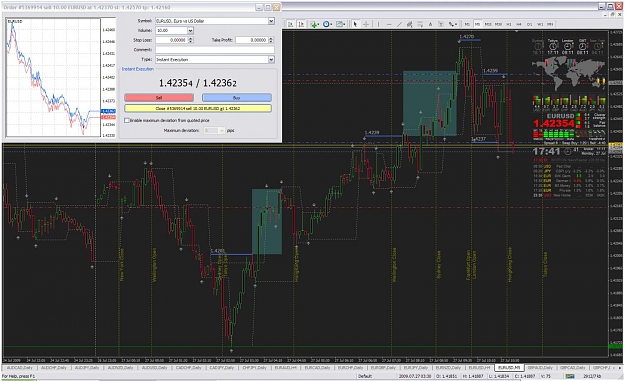
Task: Click the clock periodicity toolbar icon
Action: 326,24
